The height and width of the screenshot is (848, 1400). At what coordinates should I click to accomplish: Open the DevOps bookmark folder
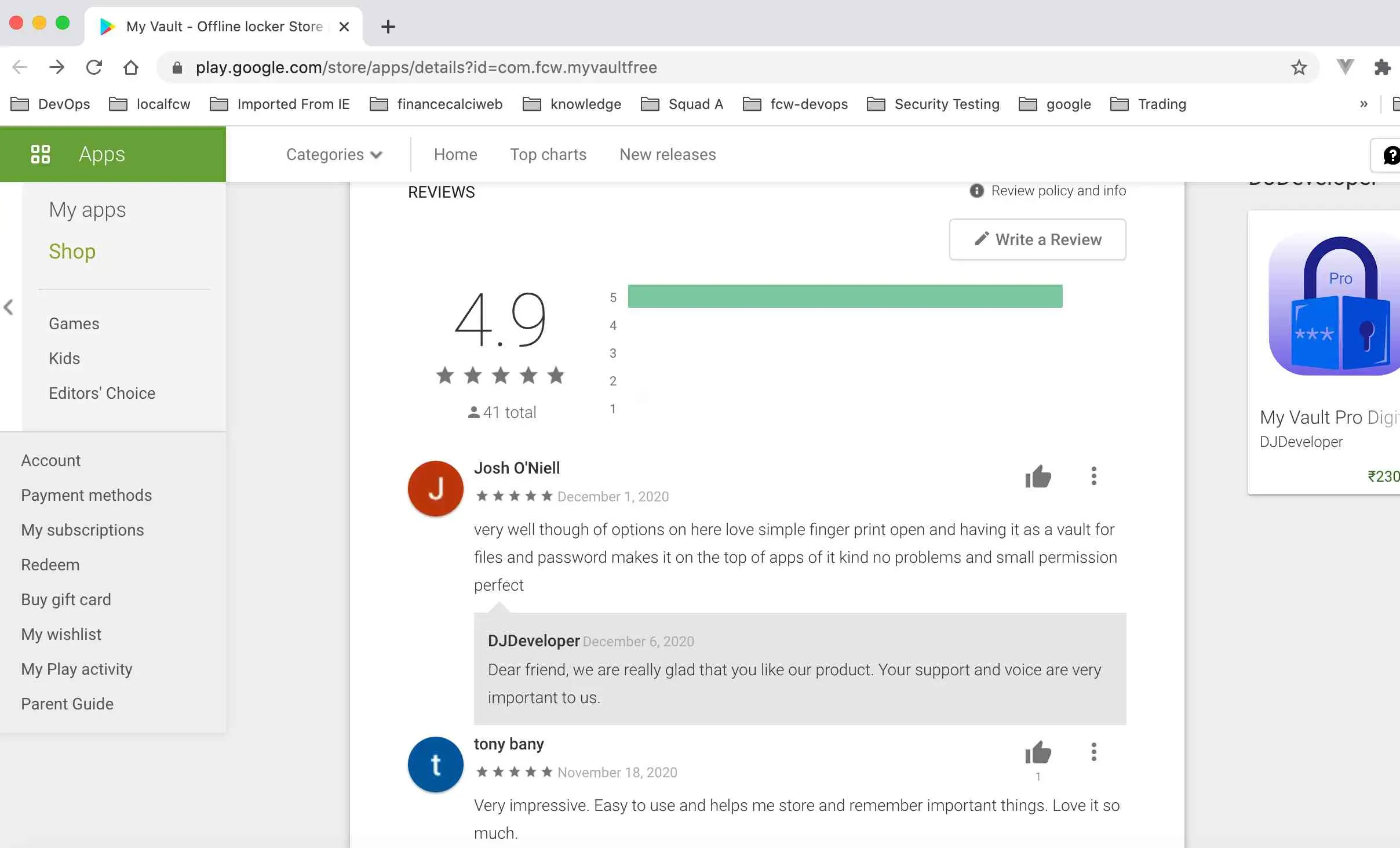click(x=50, y=104)
